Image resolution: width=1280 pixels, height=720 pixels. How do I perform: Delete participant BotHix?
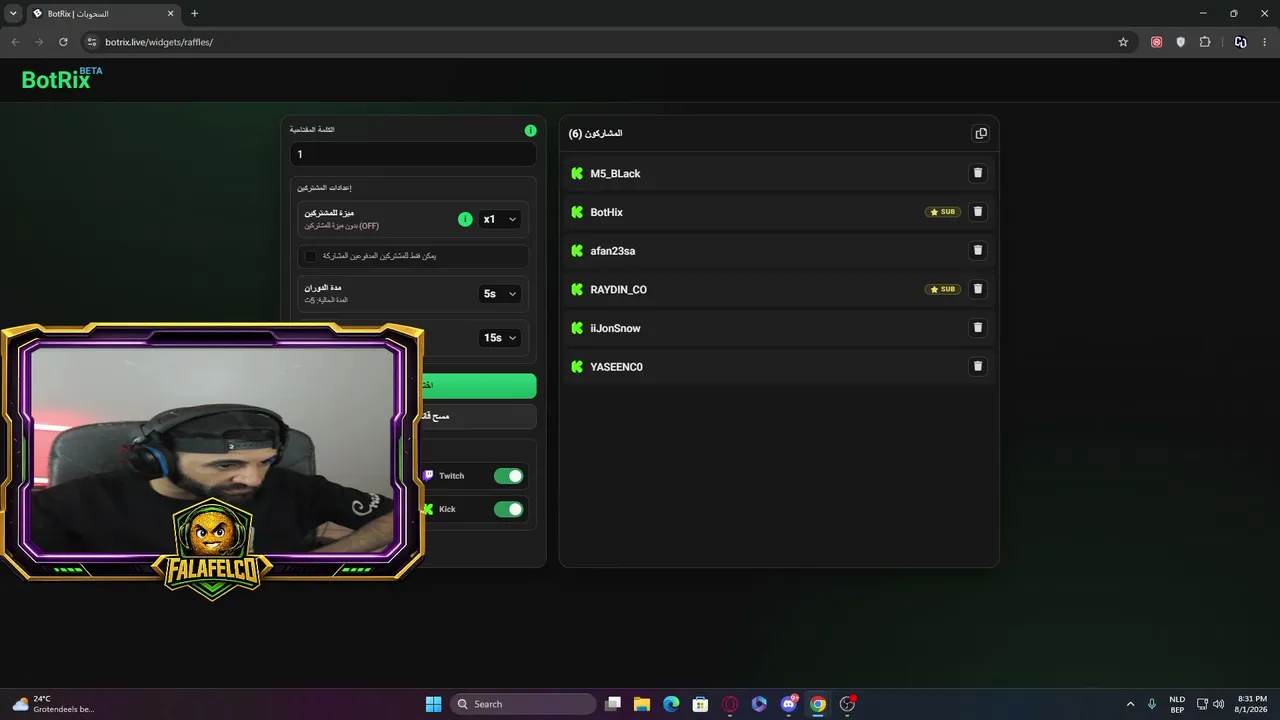[978, 212]
